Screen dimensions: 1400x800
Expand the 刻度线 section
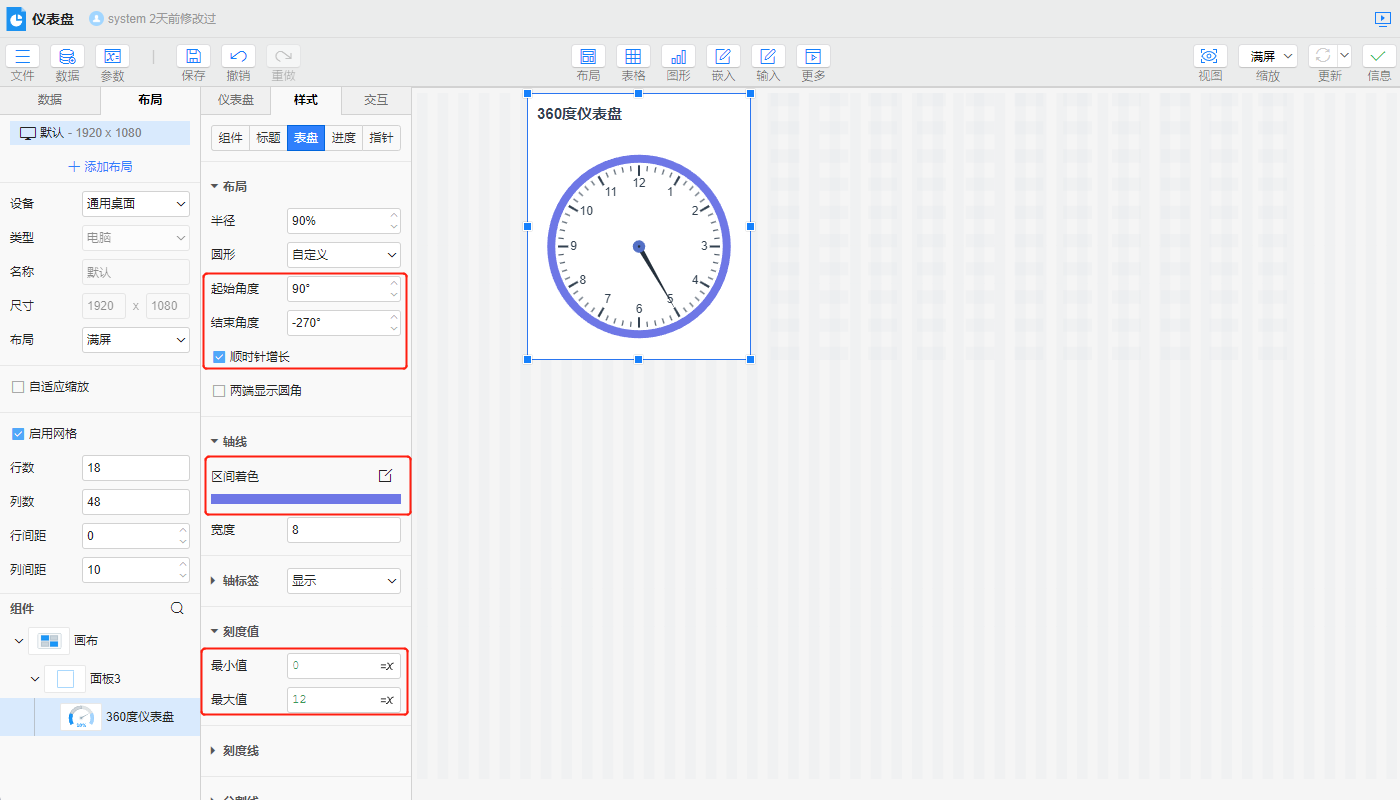point(240,750)
